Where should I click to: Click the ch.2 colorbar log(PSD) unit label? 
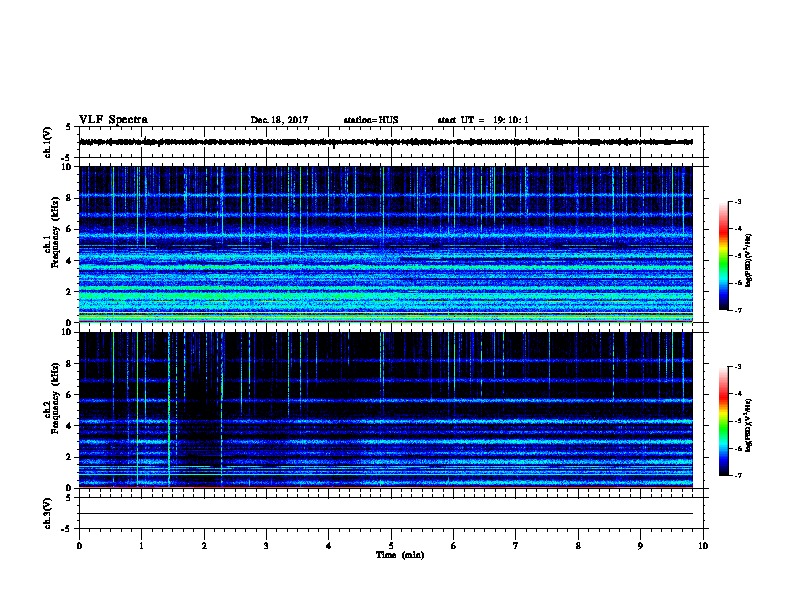(x=749, y=425)
